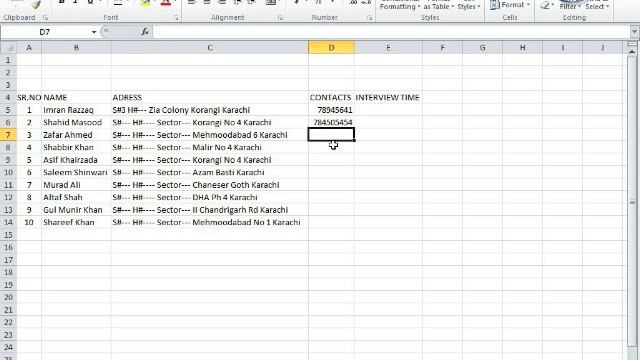Image resolution: width=640 pixels, height=360 pixels.
Task: Select the Murad Ali cell
Action: [x=76, y=185]
